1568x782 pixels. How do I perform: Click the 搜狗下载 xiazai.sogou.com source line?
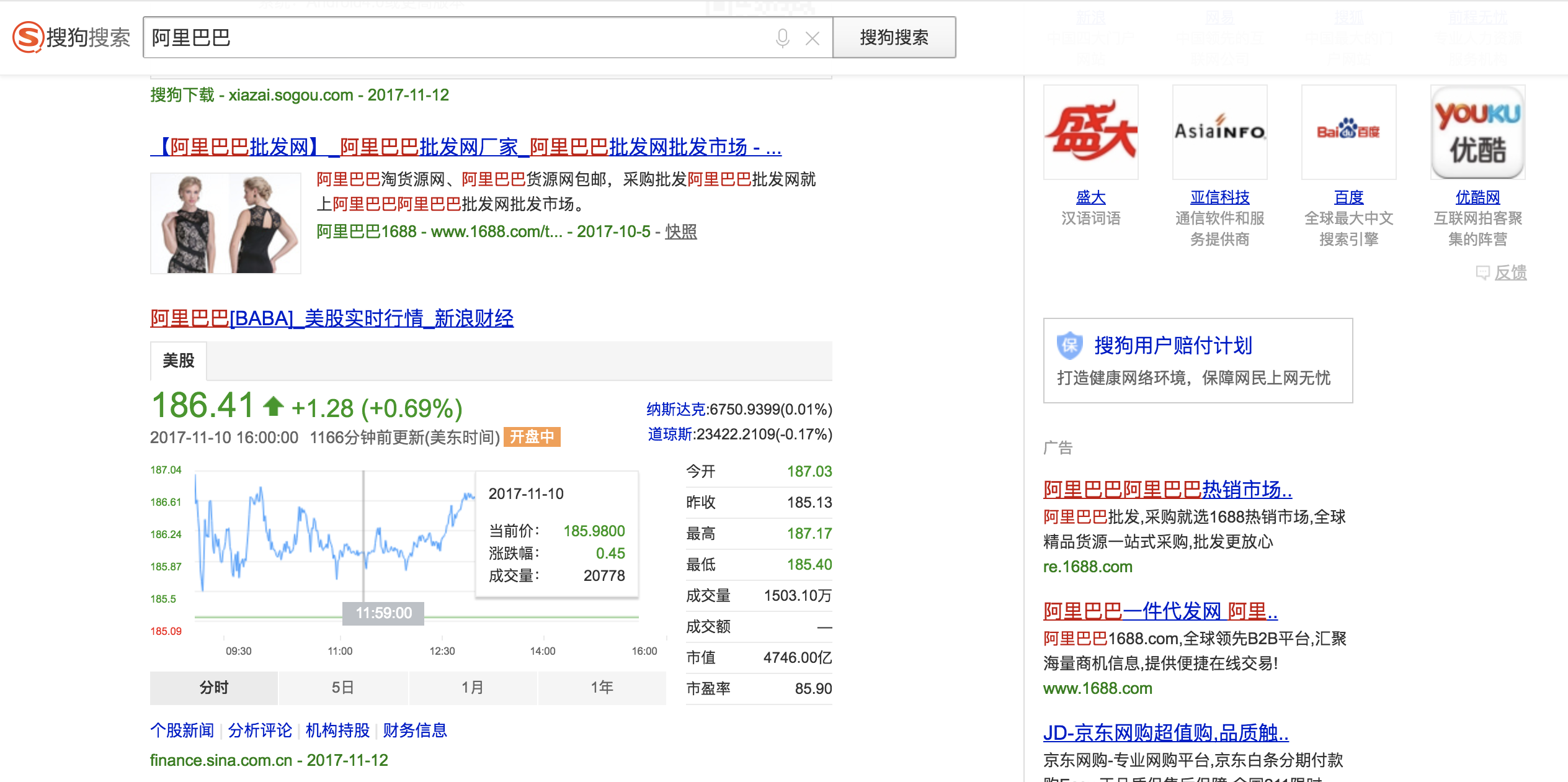pyautogui.click(x=300, y=95)
